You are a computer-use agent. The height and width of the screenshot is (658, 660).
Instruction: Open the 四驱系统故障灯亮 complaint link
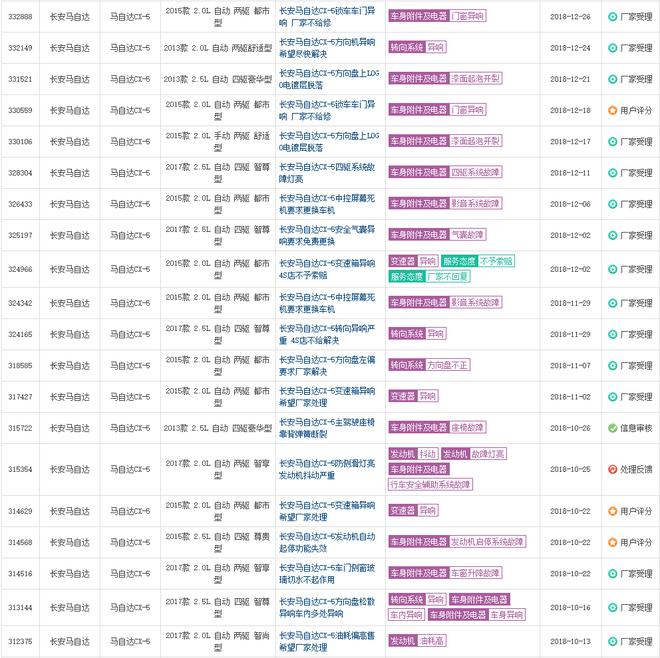coord(327,173)
